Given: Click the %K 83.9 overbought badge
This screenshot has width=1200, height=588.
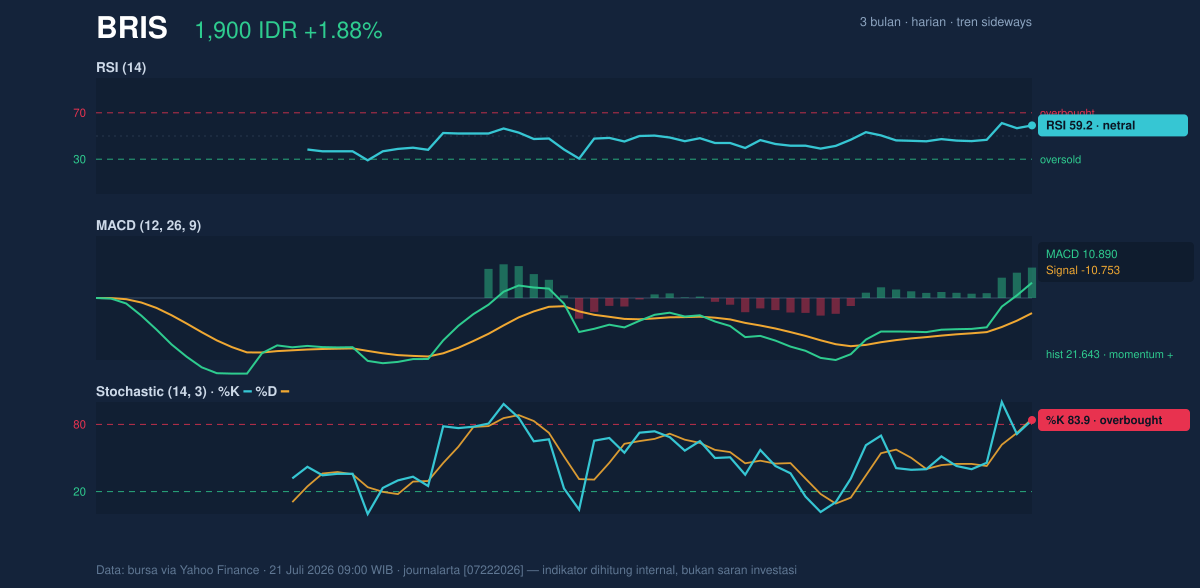Looking at the screenshot, I should [1113, 420].
